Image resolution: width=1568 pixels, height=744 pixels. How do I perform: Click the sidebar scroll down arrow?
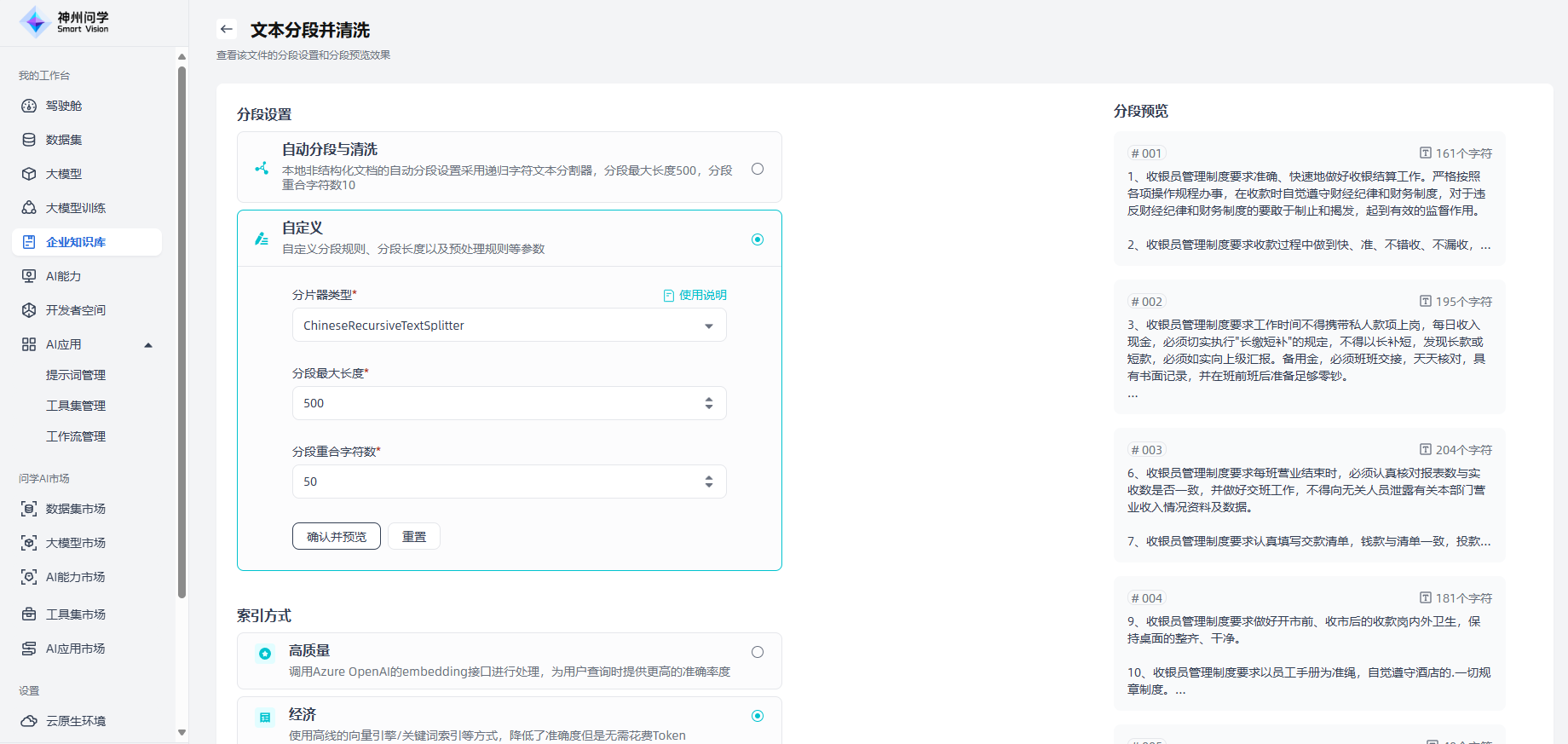tap(182, 732)
